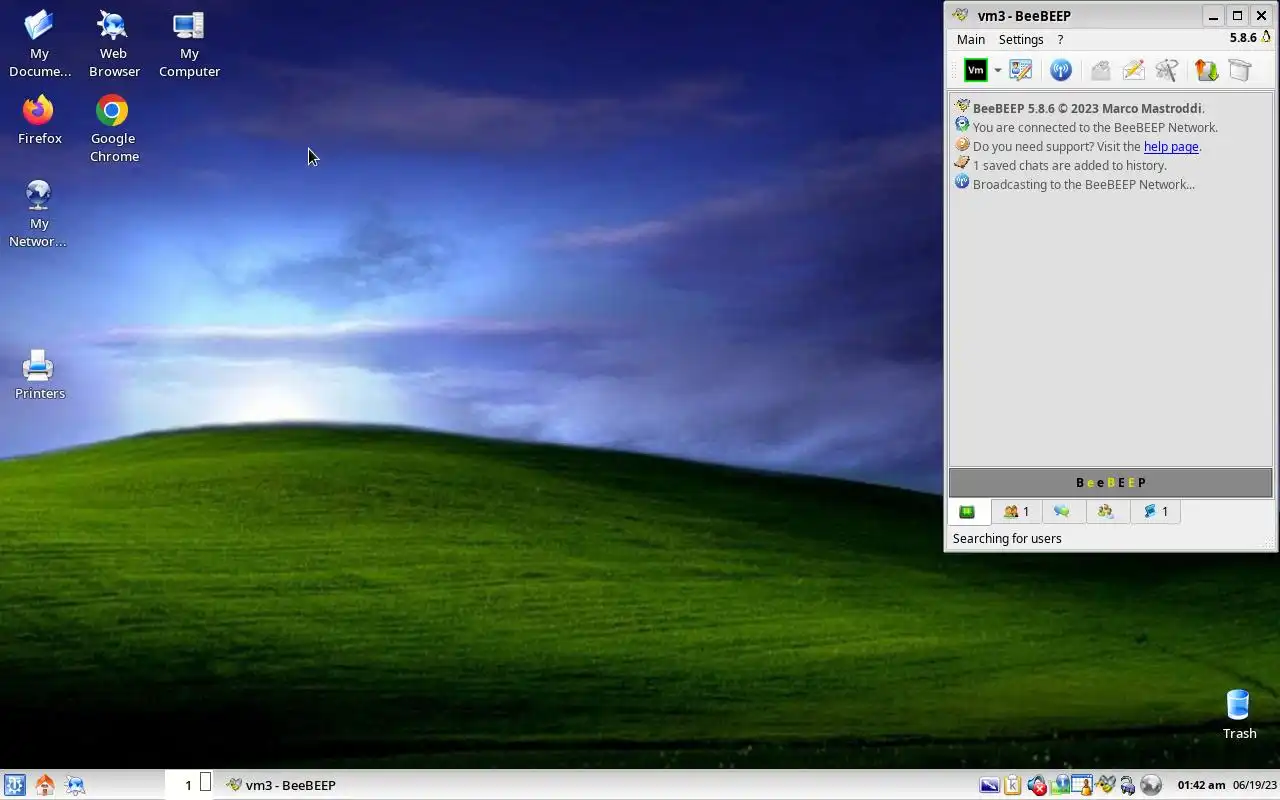Switch to the saved chats tab showing 1
This screenshot has height=800, width=1280.
pyautogui.click(x=1156, y=512)
